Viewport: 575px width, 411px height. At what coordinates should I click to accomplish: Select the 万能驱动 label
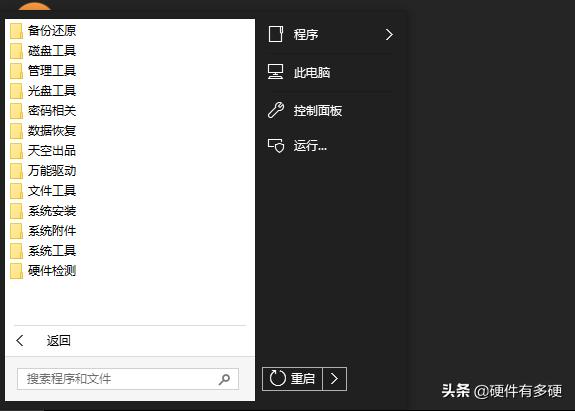[x=52, y=171]
